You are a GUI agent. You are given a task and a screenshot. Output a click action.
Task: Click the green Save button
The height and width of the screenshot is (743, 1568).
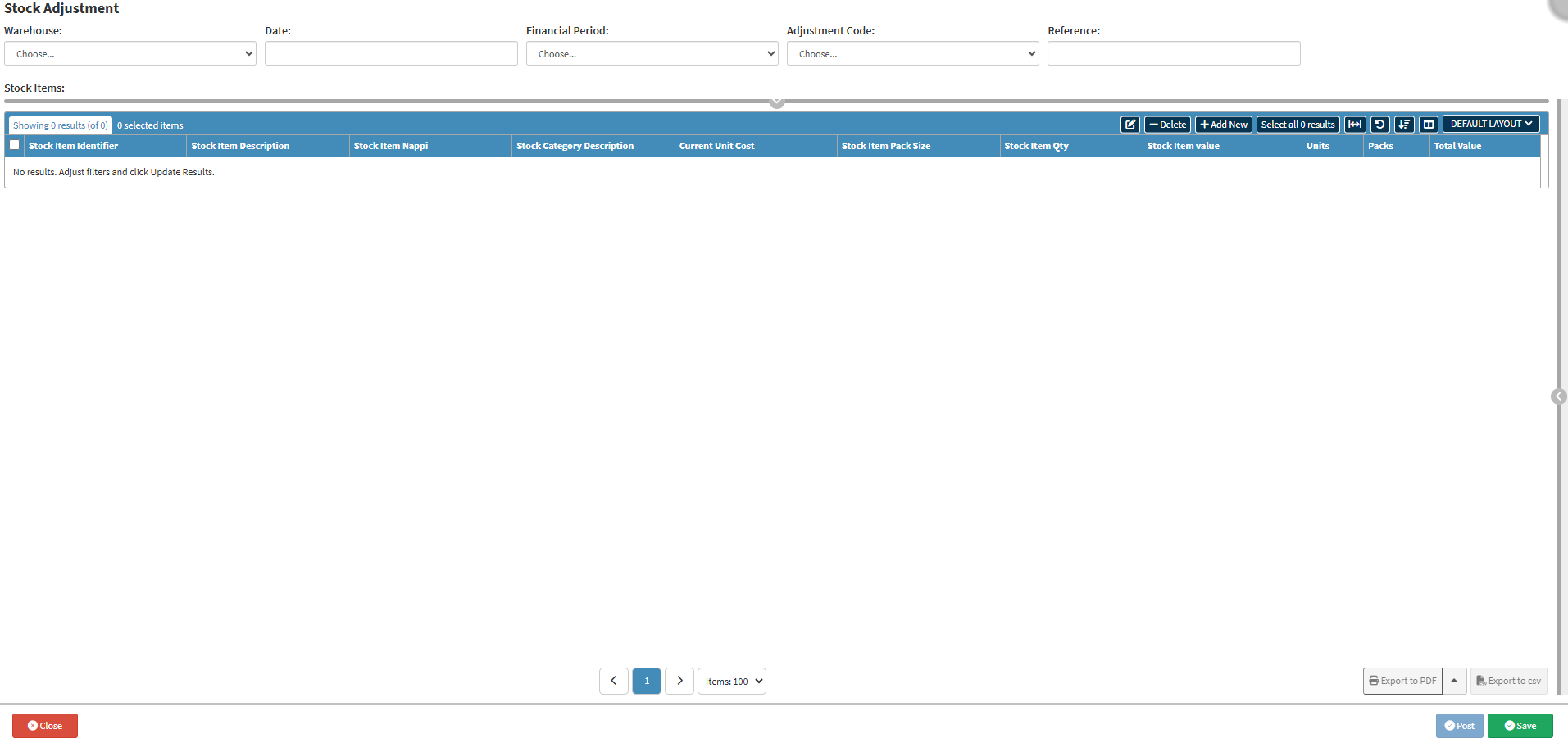tap(1520, 726)
